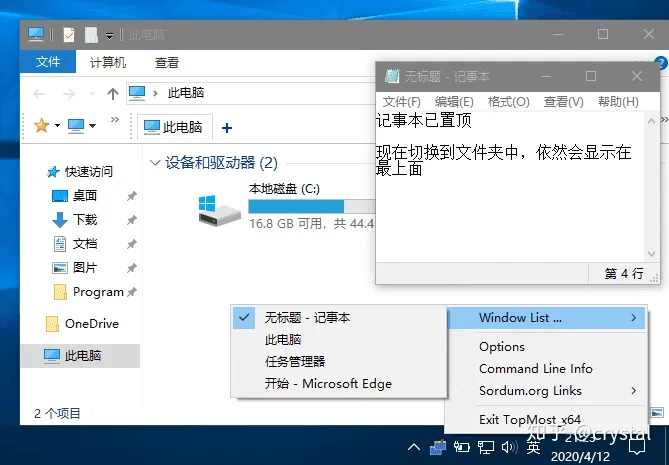Click the computer toolbar icon
The height and width of the screenshot is (465, 669).
point(76,125)
